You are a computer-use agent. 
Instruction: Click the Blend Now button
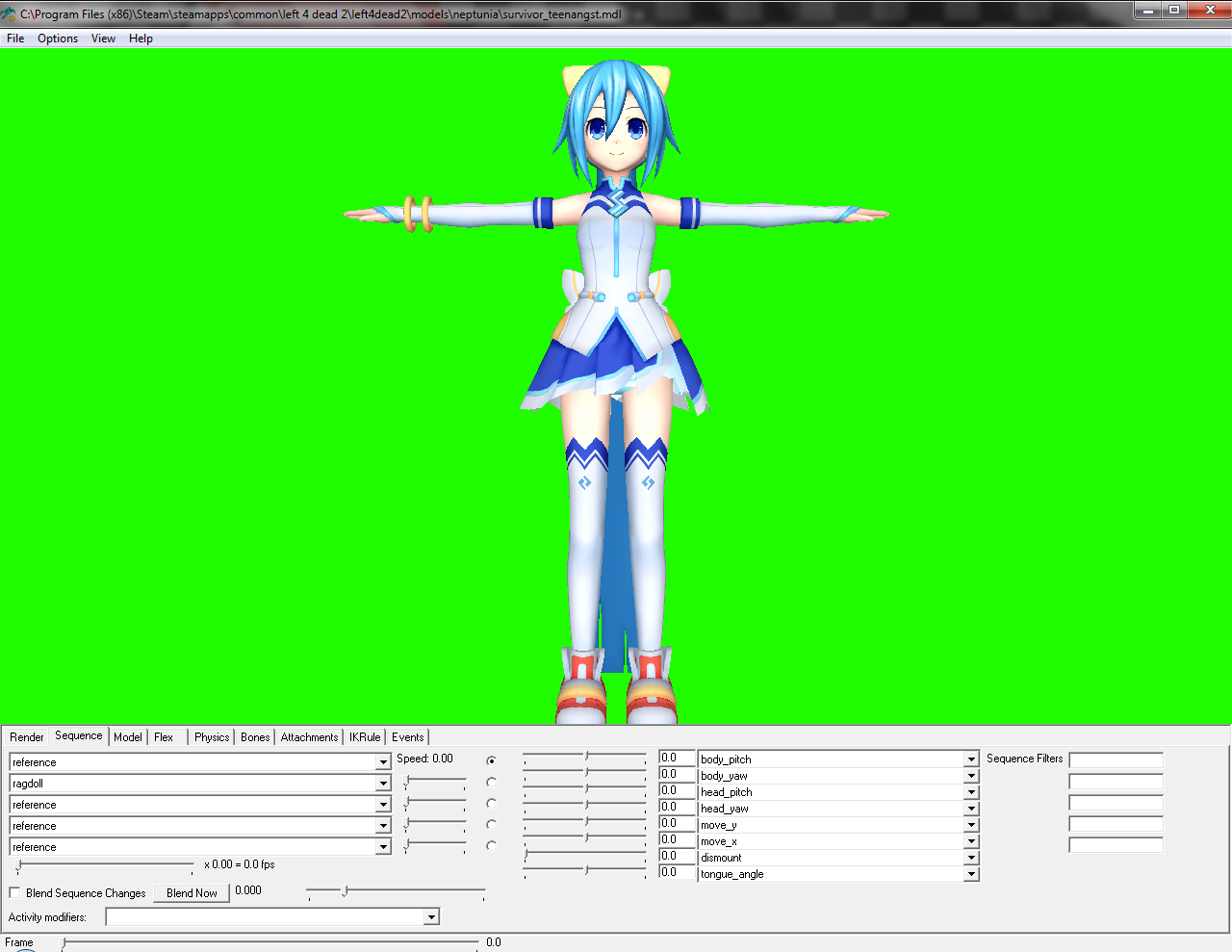coord(192,893)
